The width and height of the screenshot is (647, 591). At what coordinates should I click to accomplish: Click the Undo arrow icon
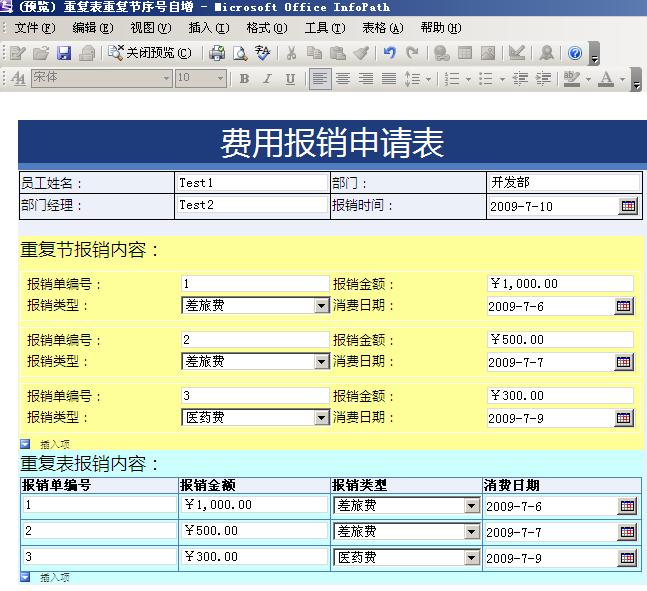[389, 53]
